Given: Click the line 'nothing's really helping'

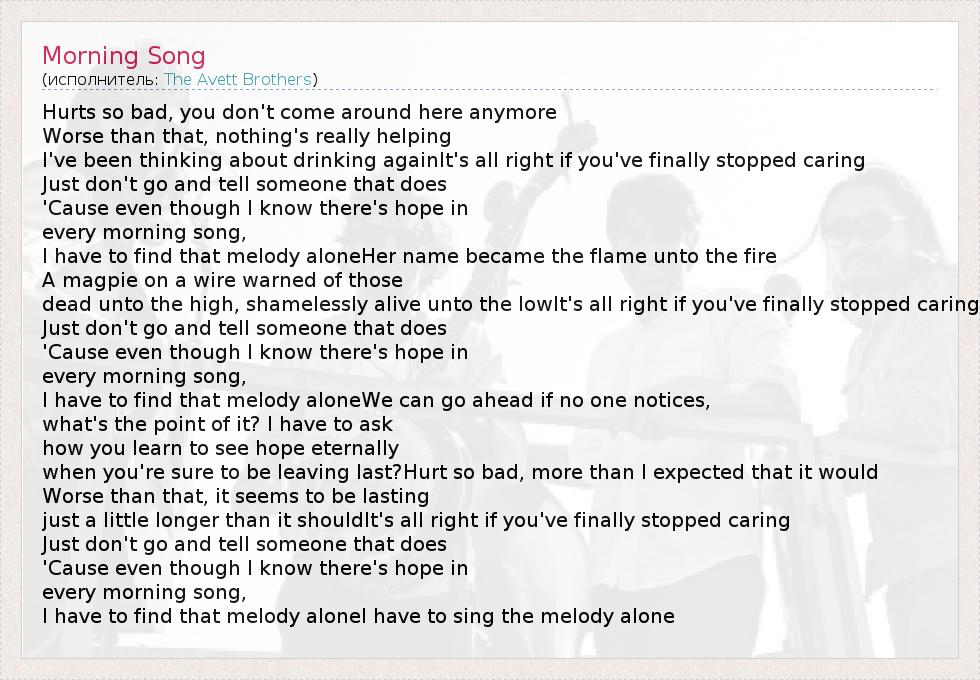Looking at the screenshot, I should click(x=247, y=136).
